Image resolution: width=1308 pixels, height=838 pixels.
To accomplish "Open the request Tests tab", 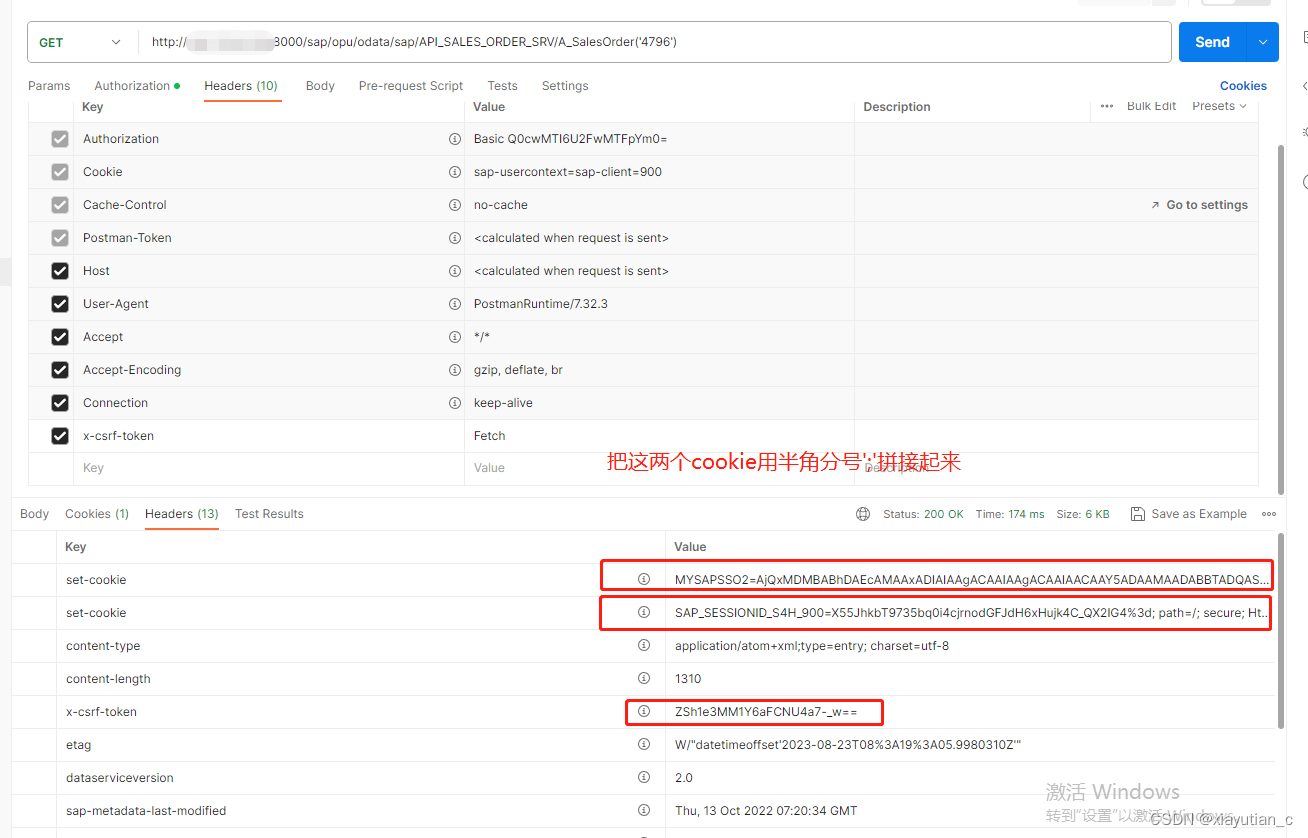I will pos(502,86).
